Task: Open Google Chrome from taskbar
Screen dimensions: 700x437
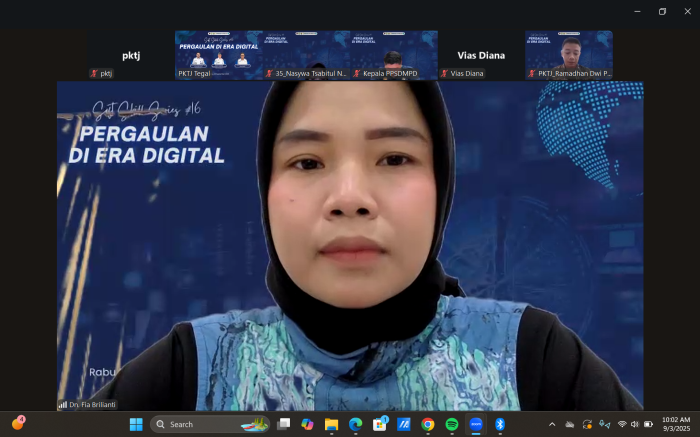Action: [x=428, y=424]
